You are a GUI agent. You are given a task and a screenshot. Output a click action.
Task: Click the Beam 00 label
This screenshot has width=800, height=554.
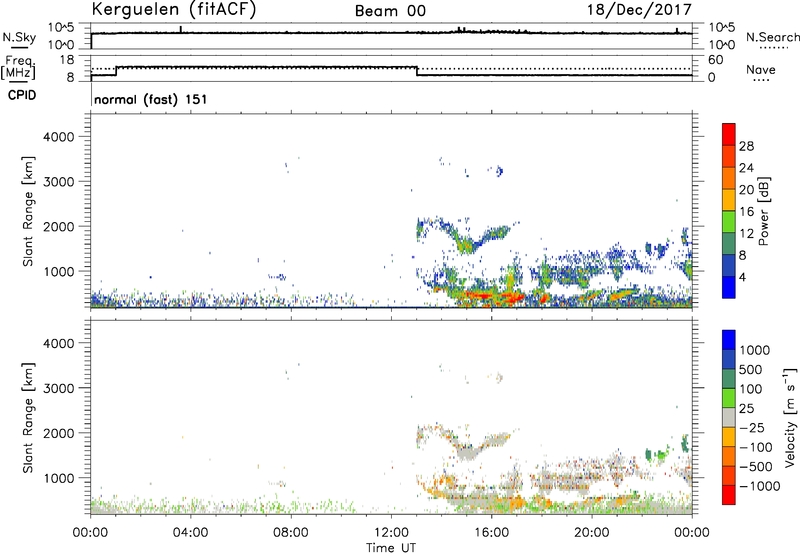[390, 11]
